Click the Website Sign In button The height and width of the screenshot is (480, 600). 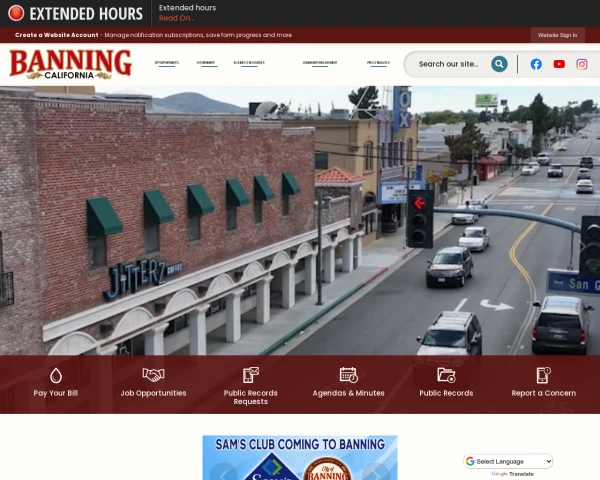point(558,35)
